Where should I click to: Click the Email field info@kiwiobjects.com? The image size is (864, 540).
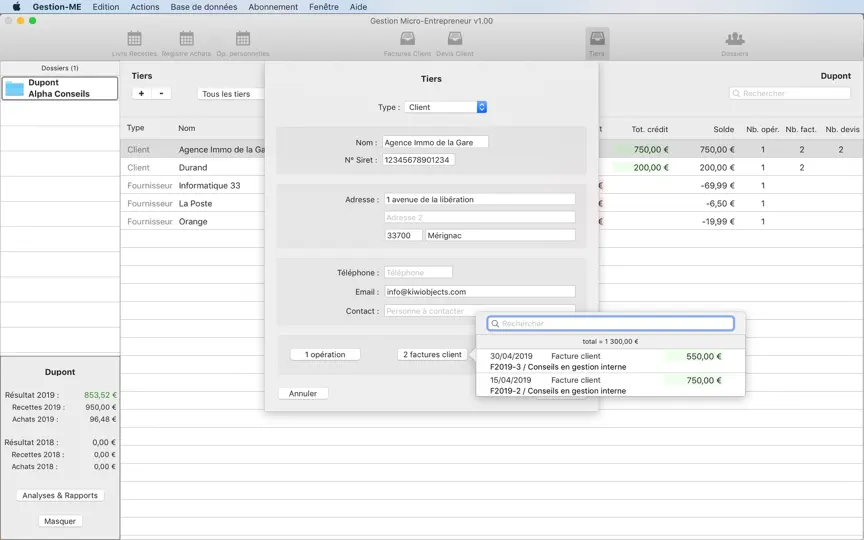pos(480,291)
